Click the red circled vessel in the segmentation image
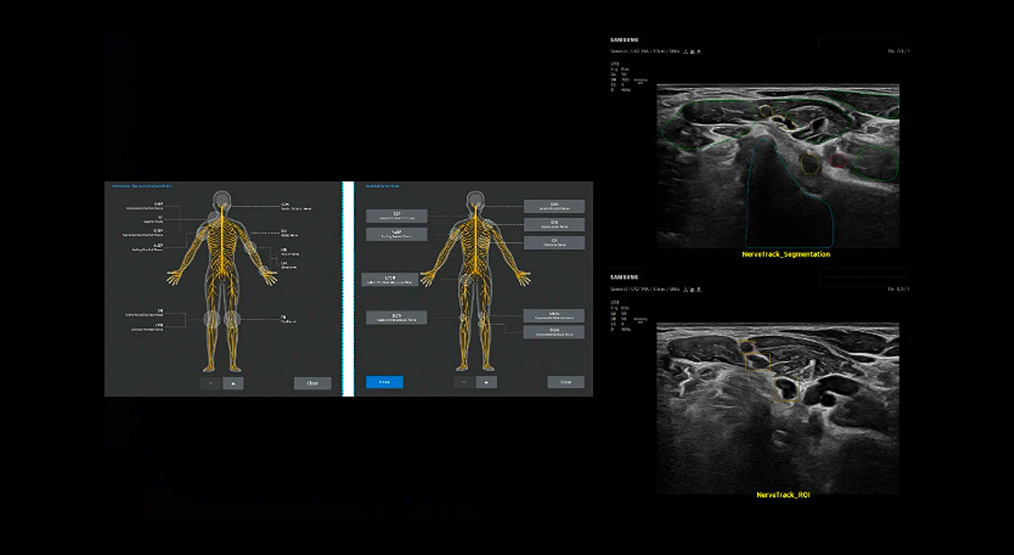1014x555 pixels. [839, 160]
